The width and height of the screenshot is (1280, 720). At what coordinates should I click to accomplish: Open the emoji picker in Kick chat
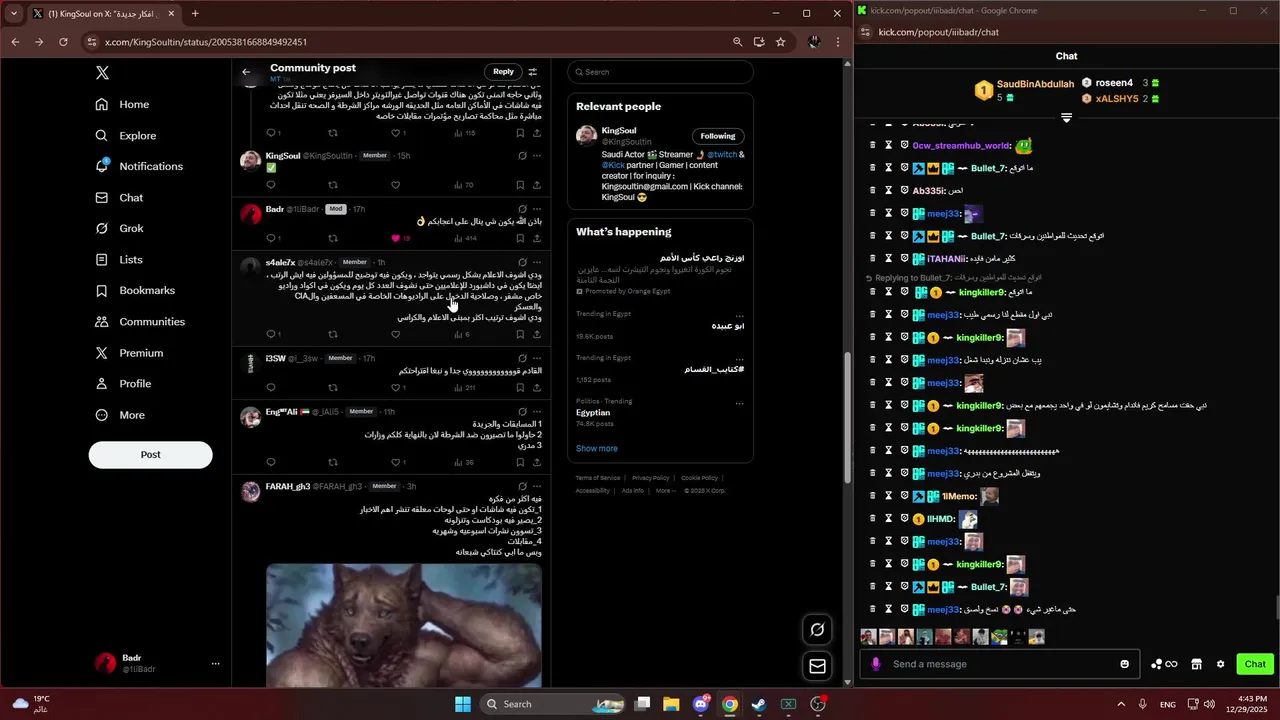click(1125, 664)
